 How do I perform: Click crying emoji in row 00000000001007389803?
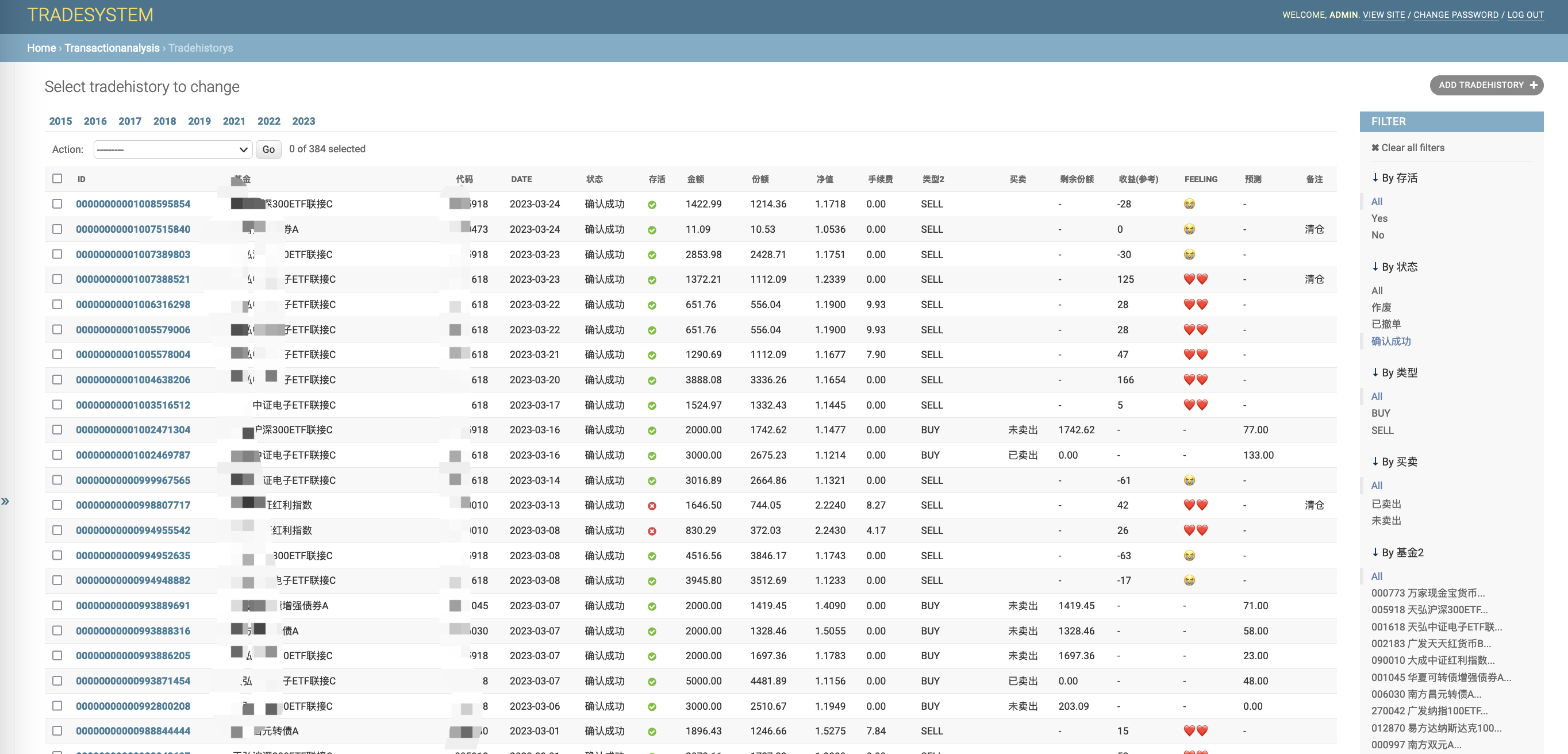(1189, 255)
